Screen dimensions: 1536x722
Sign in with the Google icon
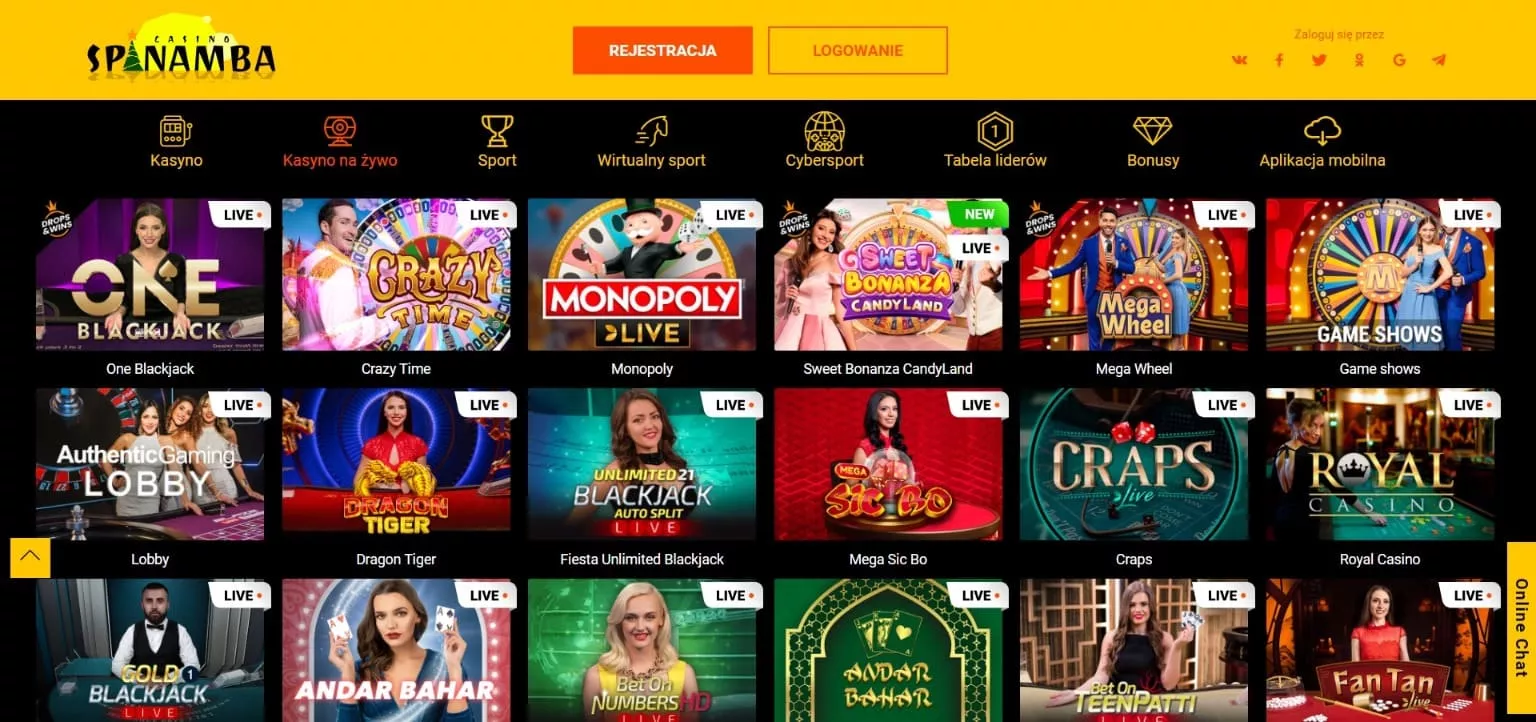click(x=1399, y=60)
